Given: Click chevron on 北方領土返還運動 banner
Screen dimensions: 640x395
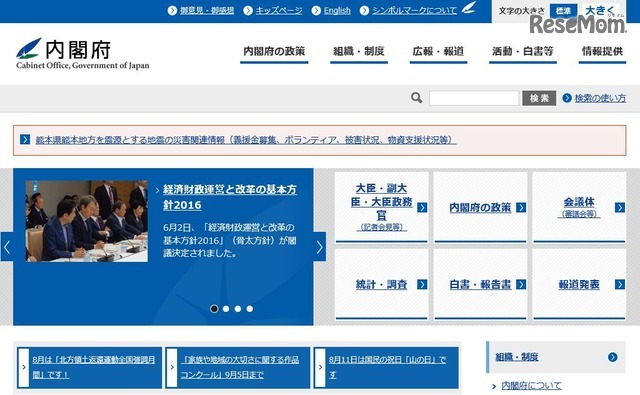Looking at the screenshot, I should click(24, 367).
